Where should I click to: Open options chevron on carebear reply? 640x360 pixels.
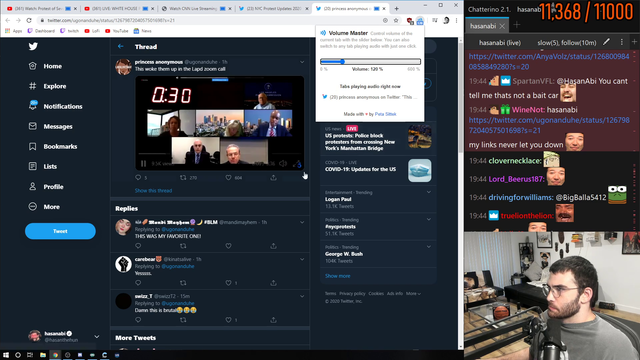(302, 259)
